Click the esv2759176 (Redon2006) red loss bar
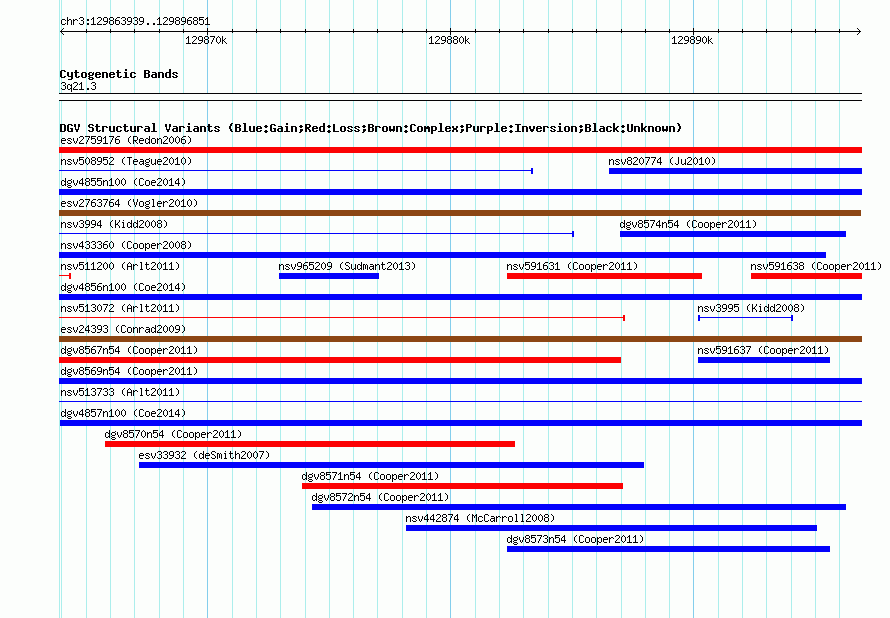Screen dimensions: 890x618 (460, 150)
